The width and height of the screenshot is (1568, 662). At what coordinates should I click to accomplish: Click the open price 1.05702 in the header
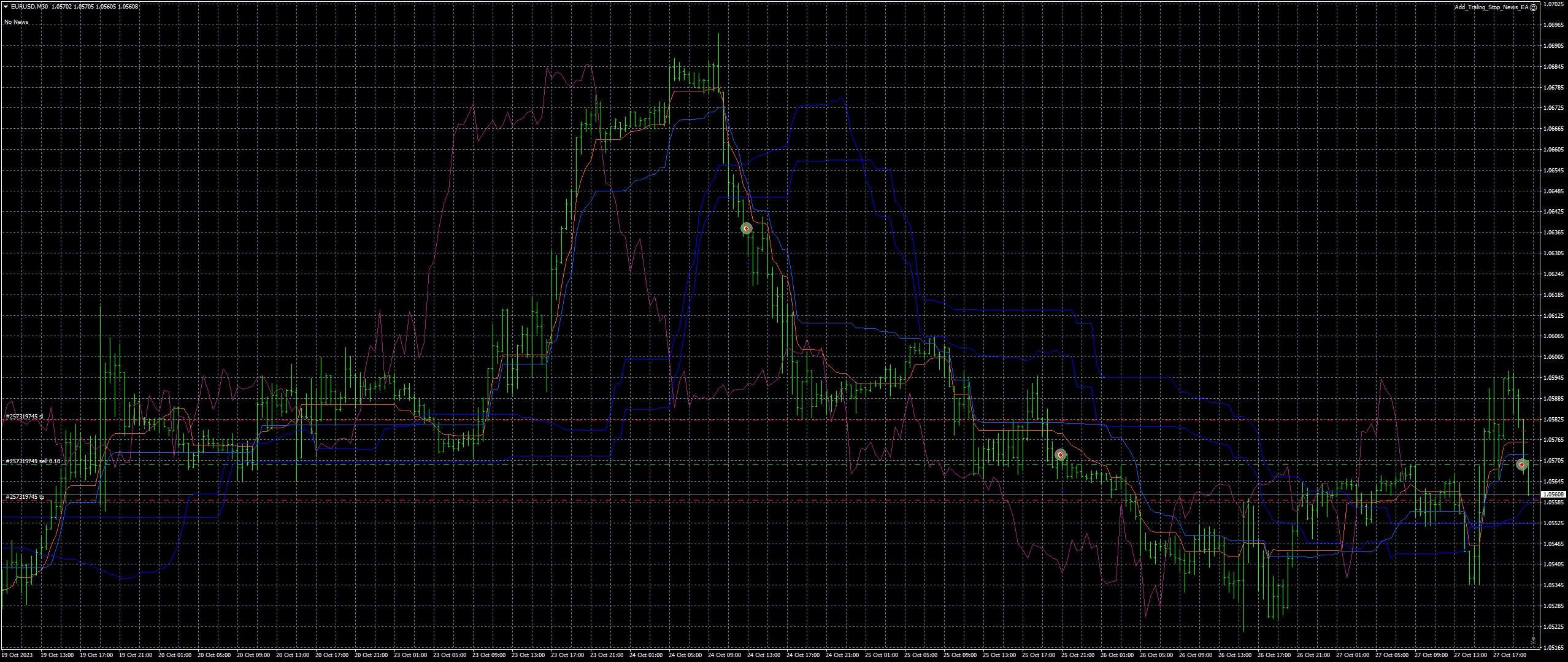pos(61,7)
